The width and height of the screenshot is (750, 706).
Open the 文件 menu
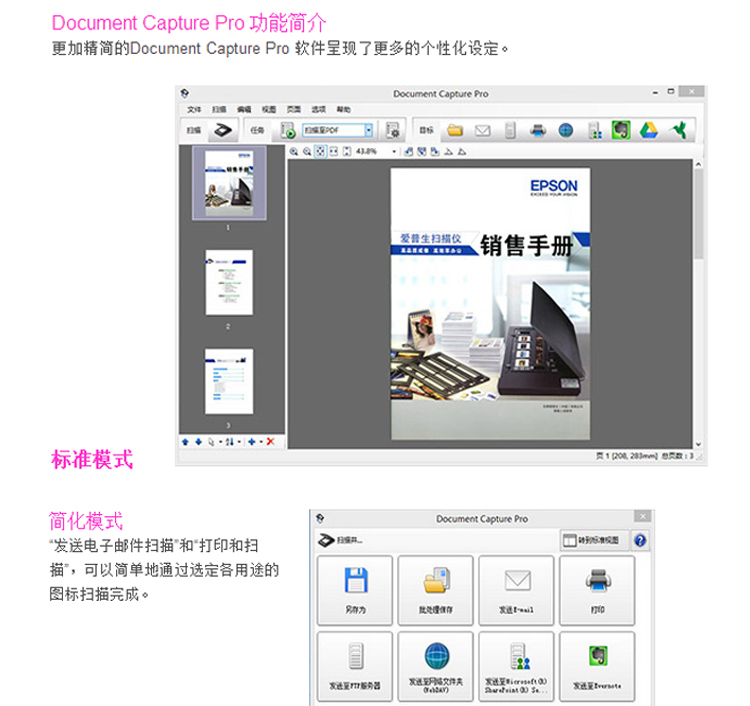click(194, 110)
